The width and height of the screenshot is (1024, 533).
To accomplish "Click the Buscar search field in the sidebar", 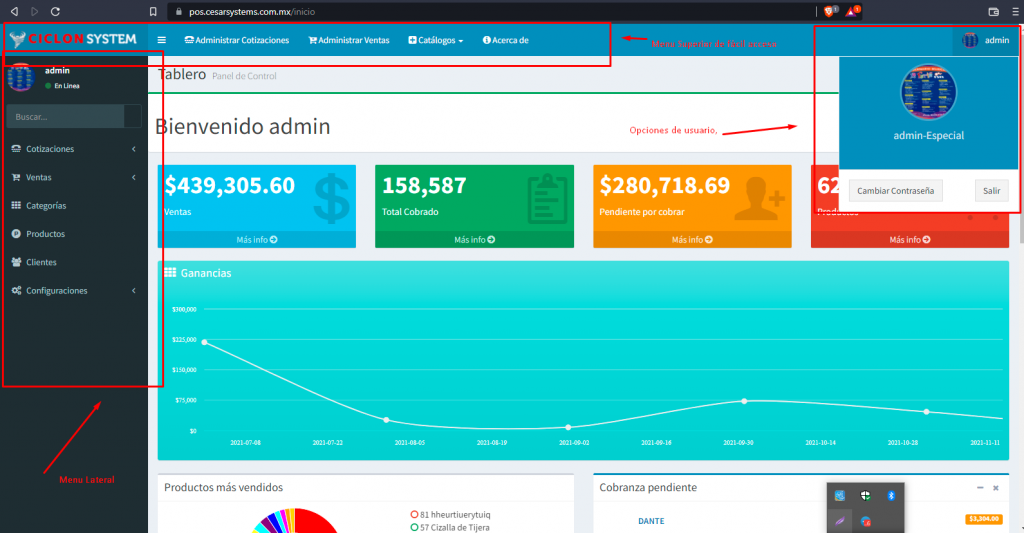I will 65,117.
